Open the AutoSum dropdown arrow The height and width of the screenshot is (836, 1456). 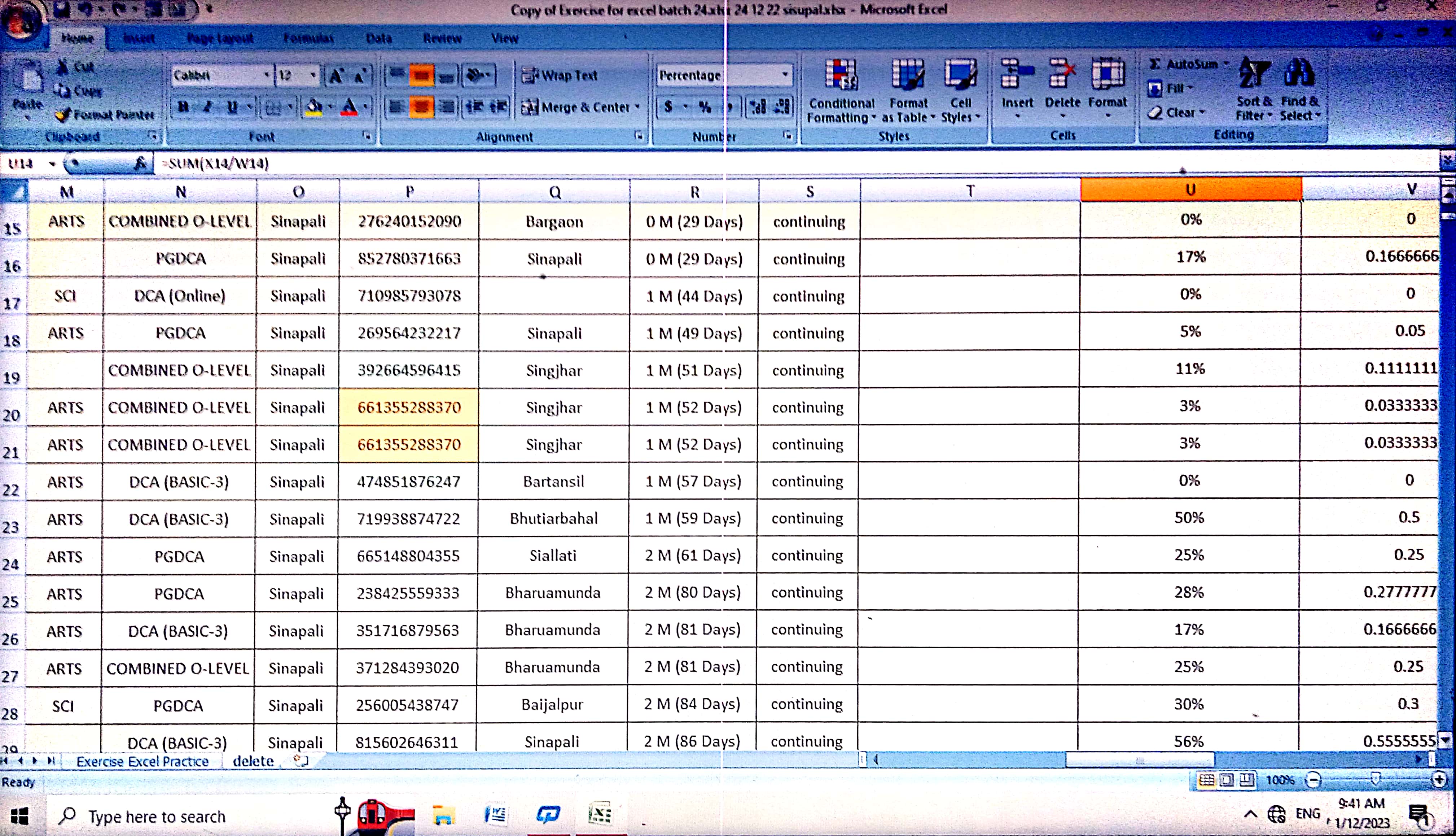(1226, 64)
